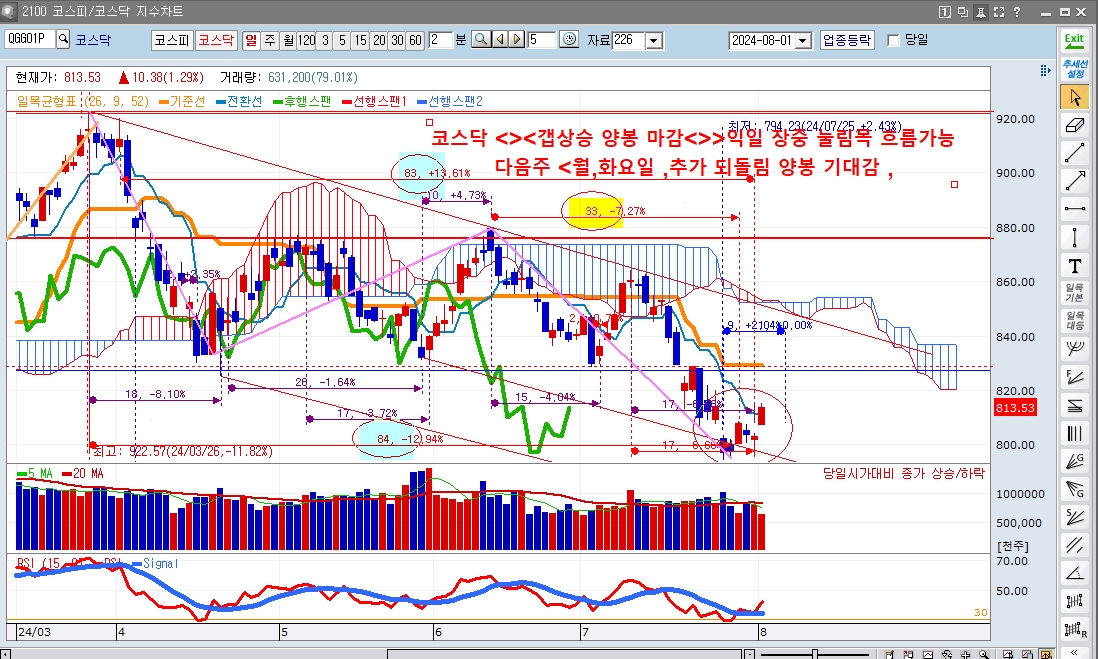Viewport: 1098px width, 659px height.
Task: Open 추세선 설정 trend line settings
Action: pos(1075,69)
